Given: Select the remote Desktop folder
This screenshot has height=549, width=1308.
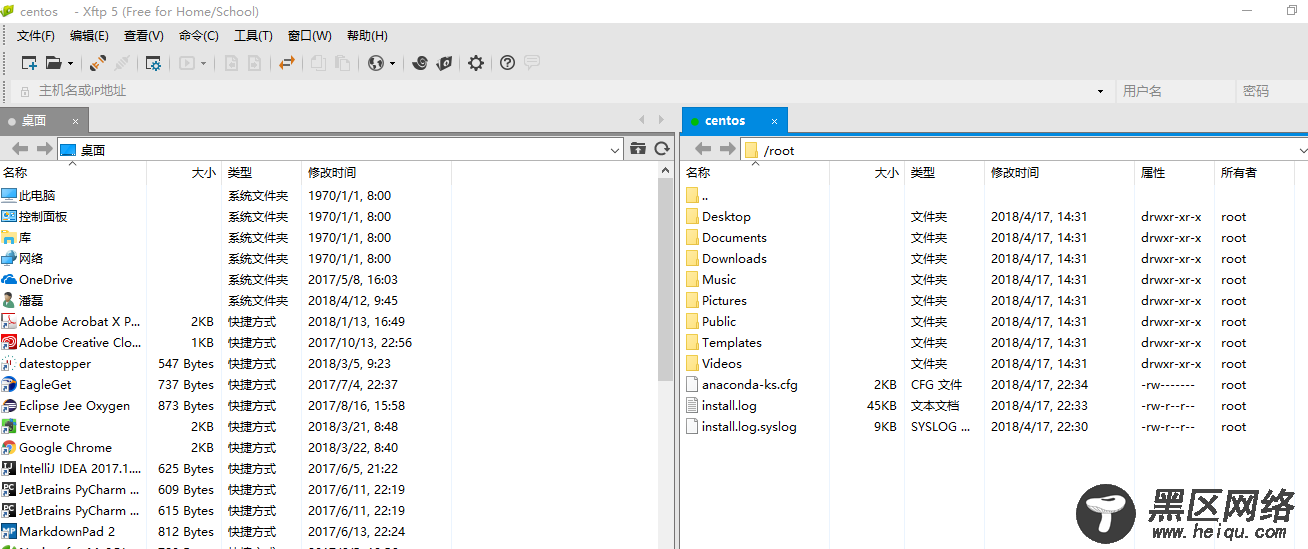Looking at the screenshot, I should tap(718, 217).
